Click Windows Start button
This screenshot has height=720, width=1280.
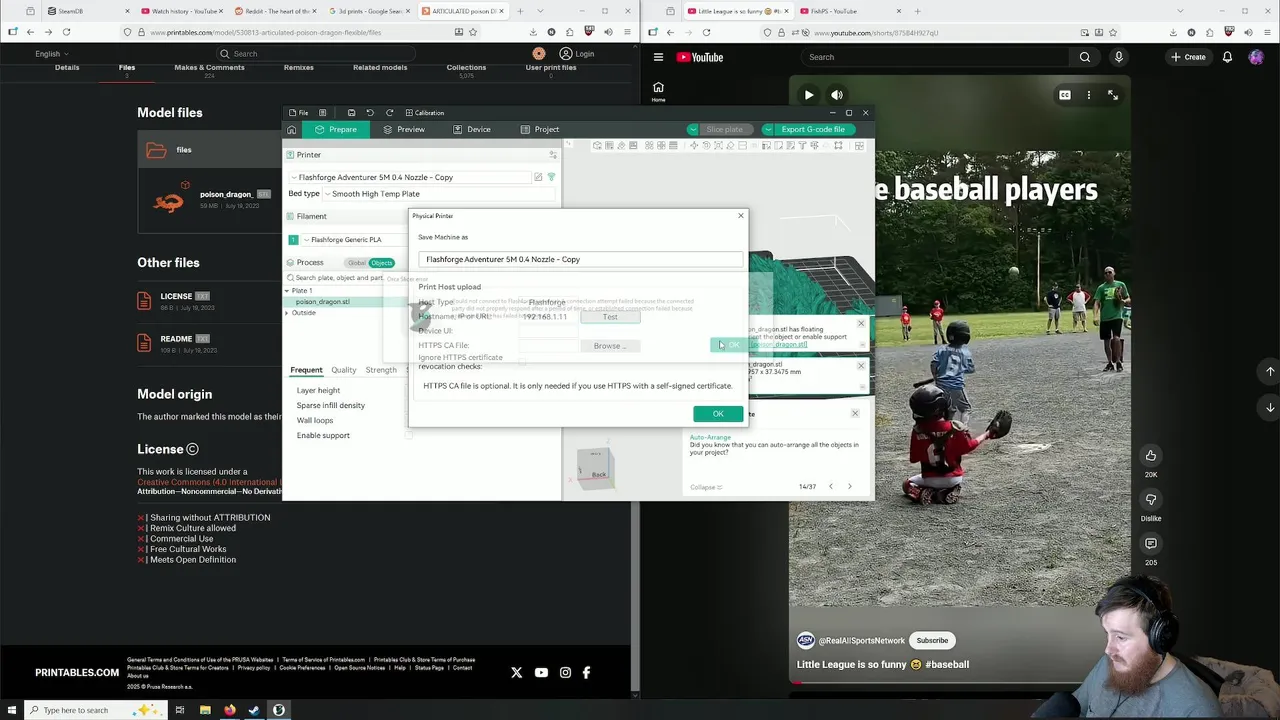tap(10, 710)
